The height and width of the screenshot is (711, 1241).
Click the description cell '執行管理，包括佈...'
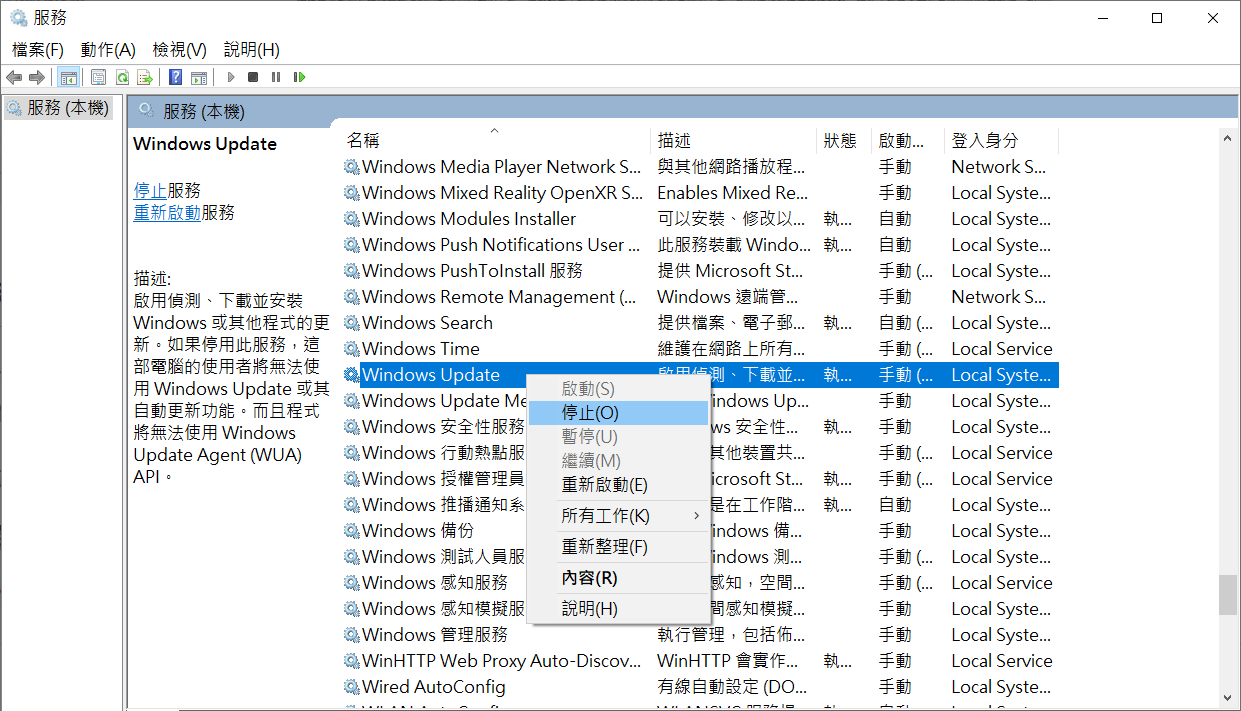coord(731,635)
